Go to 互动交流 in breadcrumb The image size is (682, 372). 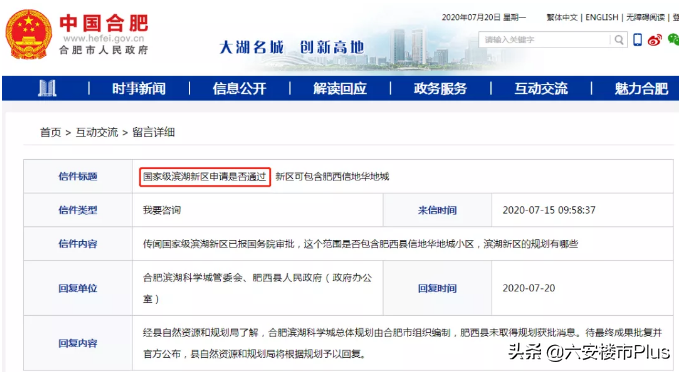97,132
